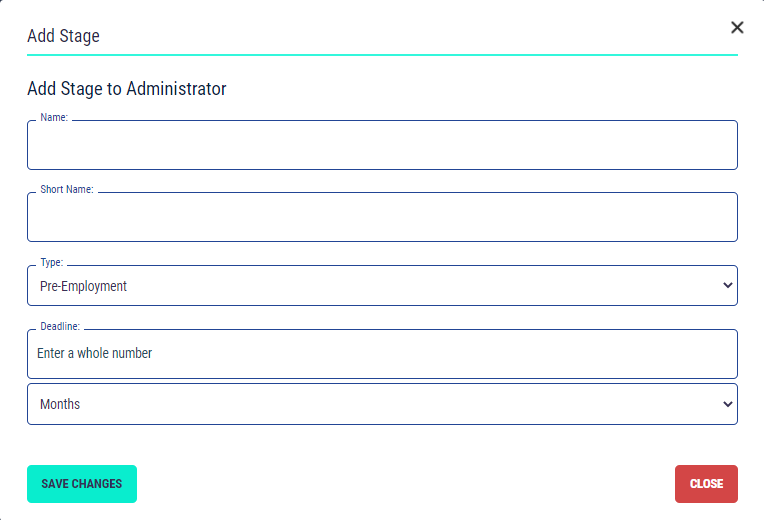Click the 'Type:' field label
The image size is (764, 520).
[51, 262]
